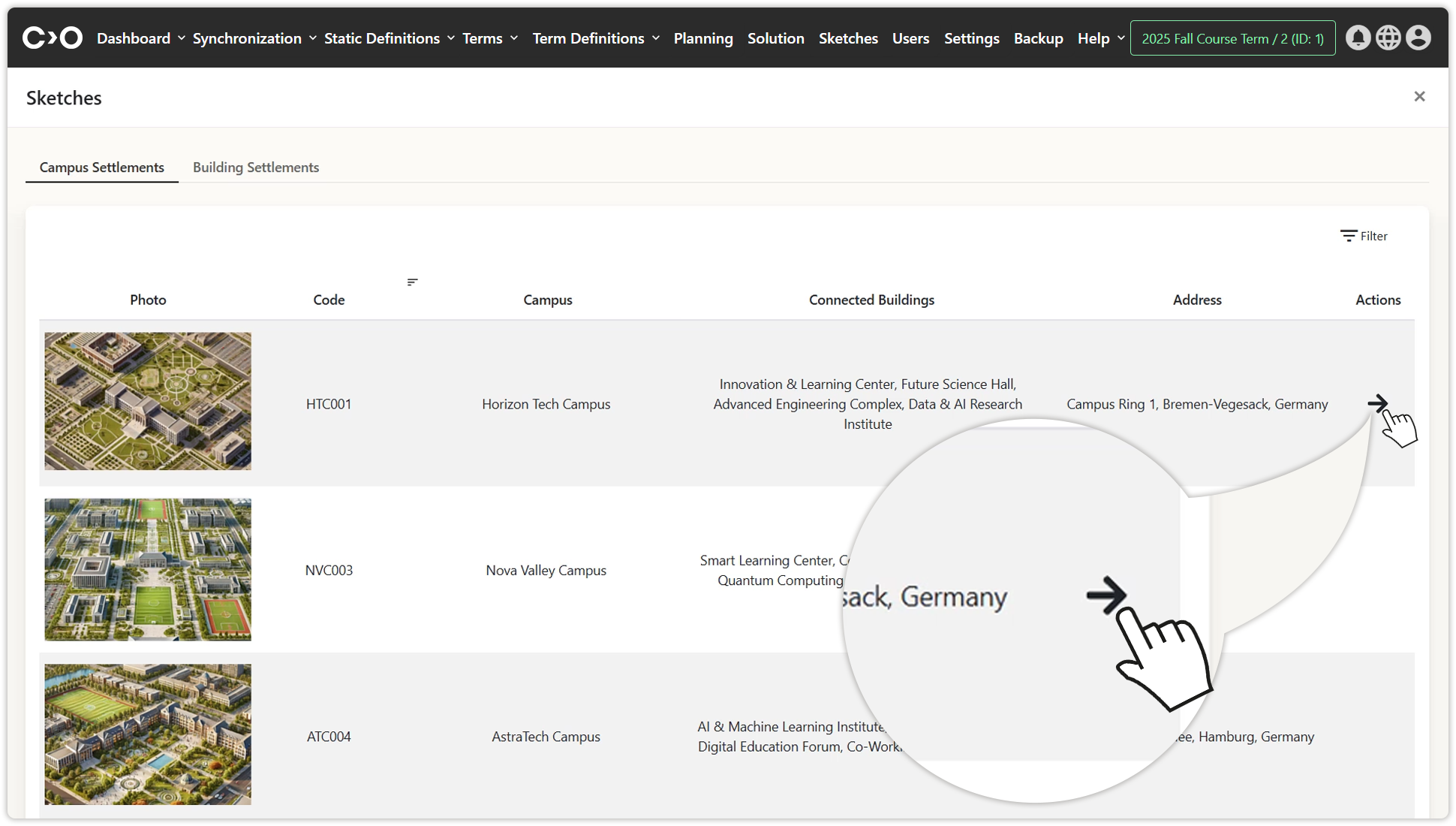Click the sort icon beside Code

[412, 282]
